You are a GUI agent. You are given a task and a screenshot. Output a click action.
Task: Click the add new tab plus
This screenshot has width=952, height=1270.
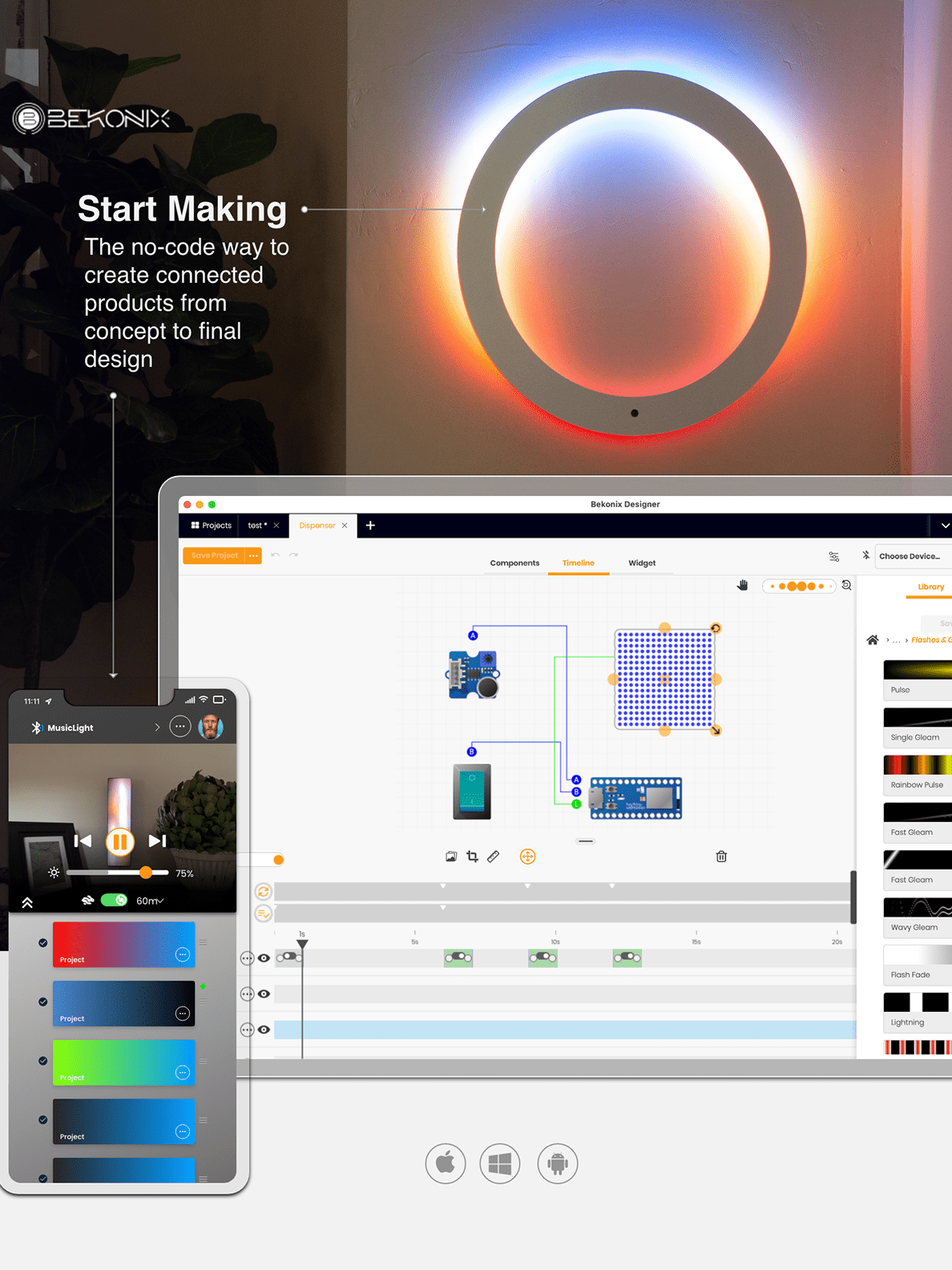[370, 526]
